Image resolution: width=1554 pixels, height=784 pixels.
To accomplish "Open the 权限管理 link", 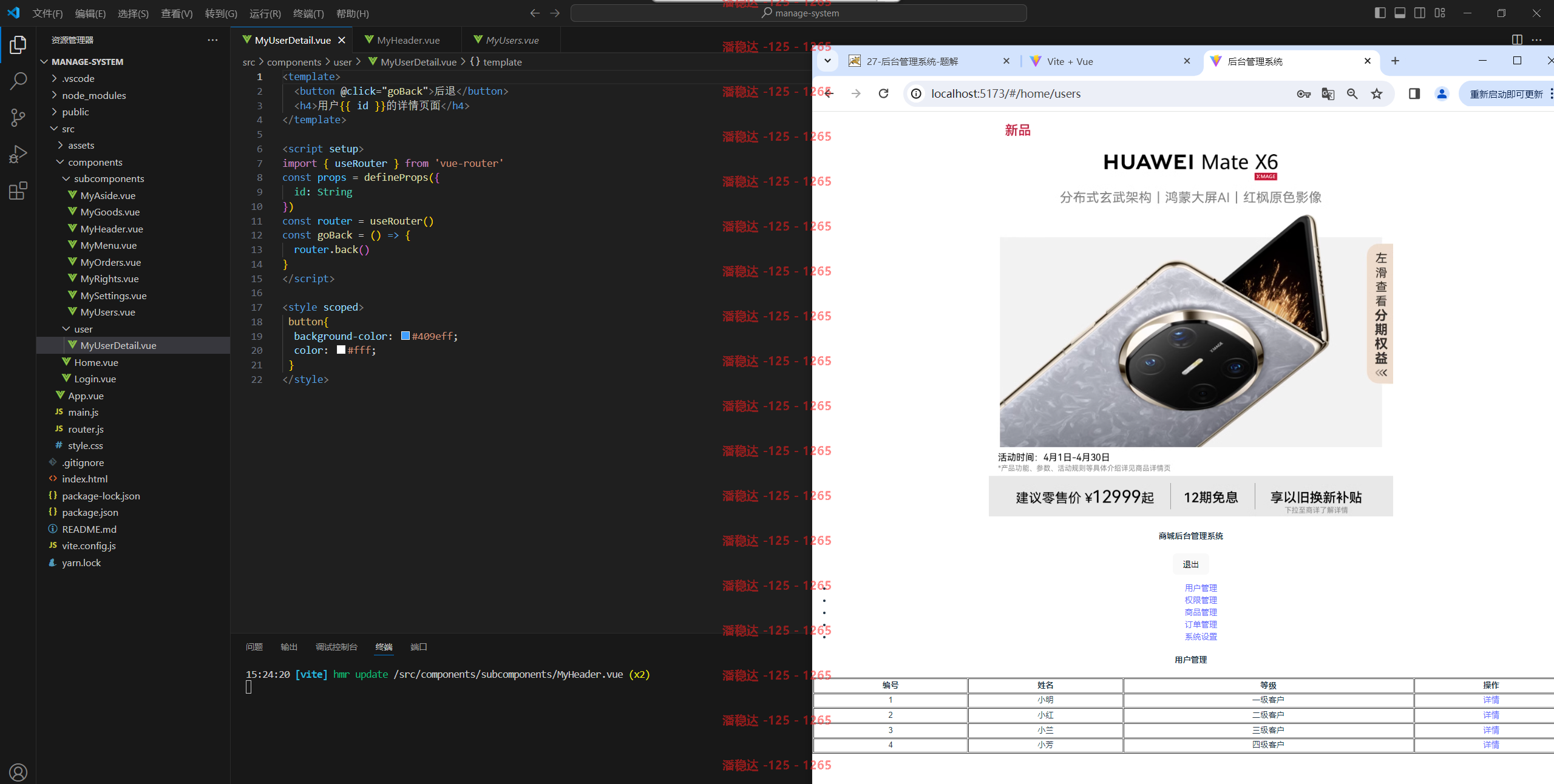I will [x=1201, y=600].
